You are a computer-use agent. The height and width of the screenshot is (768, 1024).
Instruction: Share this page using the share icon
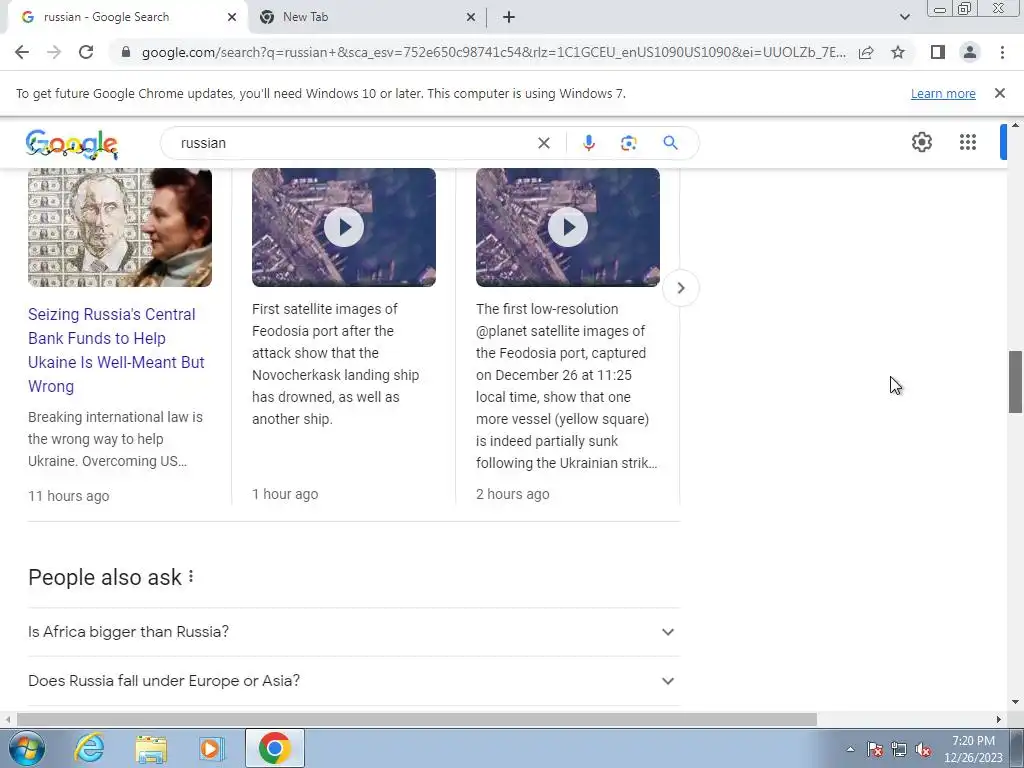[866, 52]
